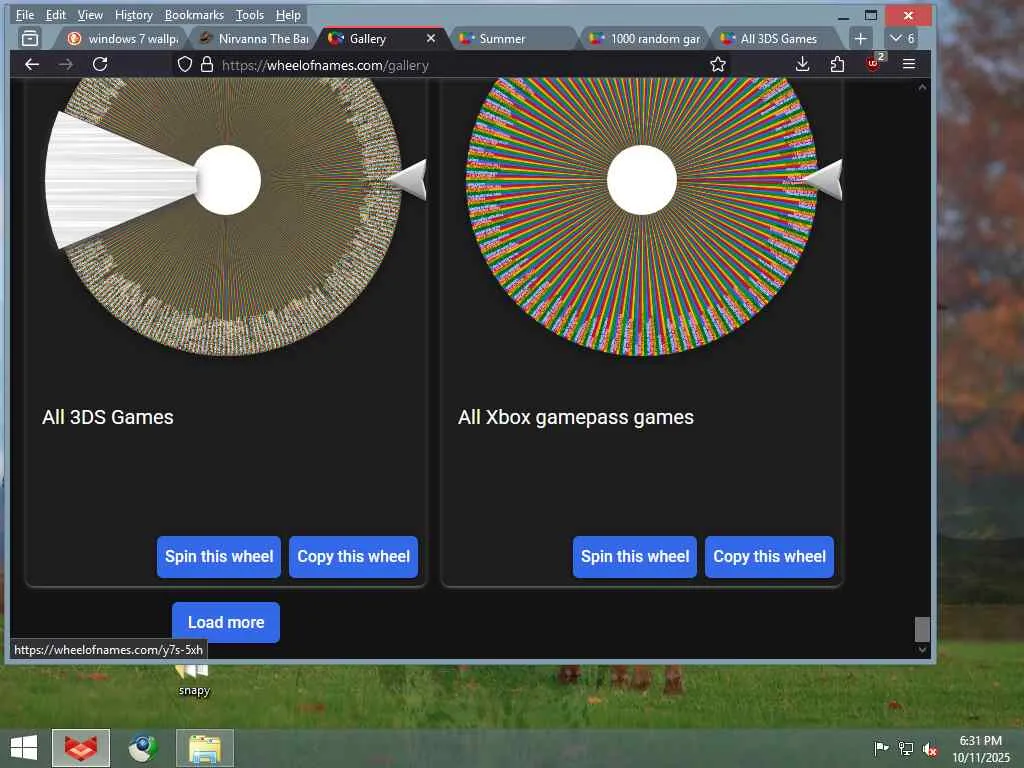Open the hamburger application menu
The image size is (1024, 768).
[908, 64]
